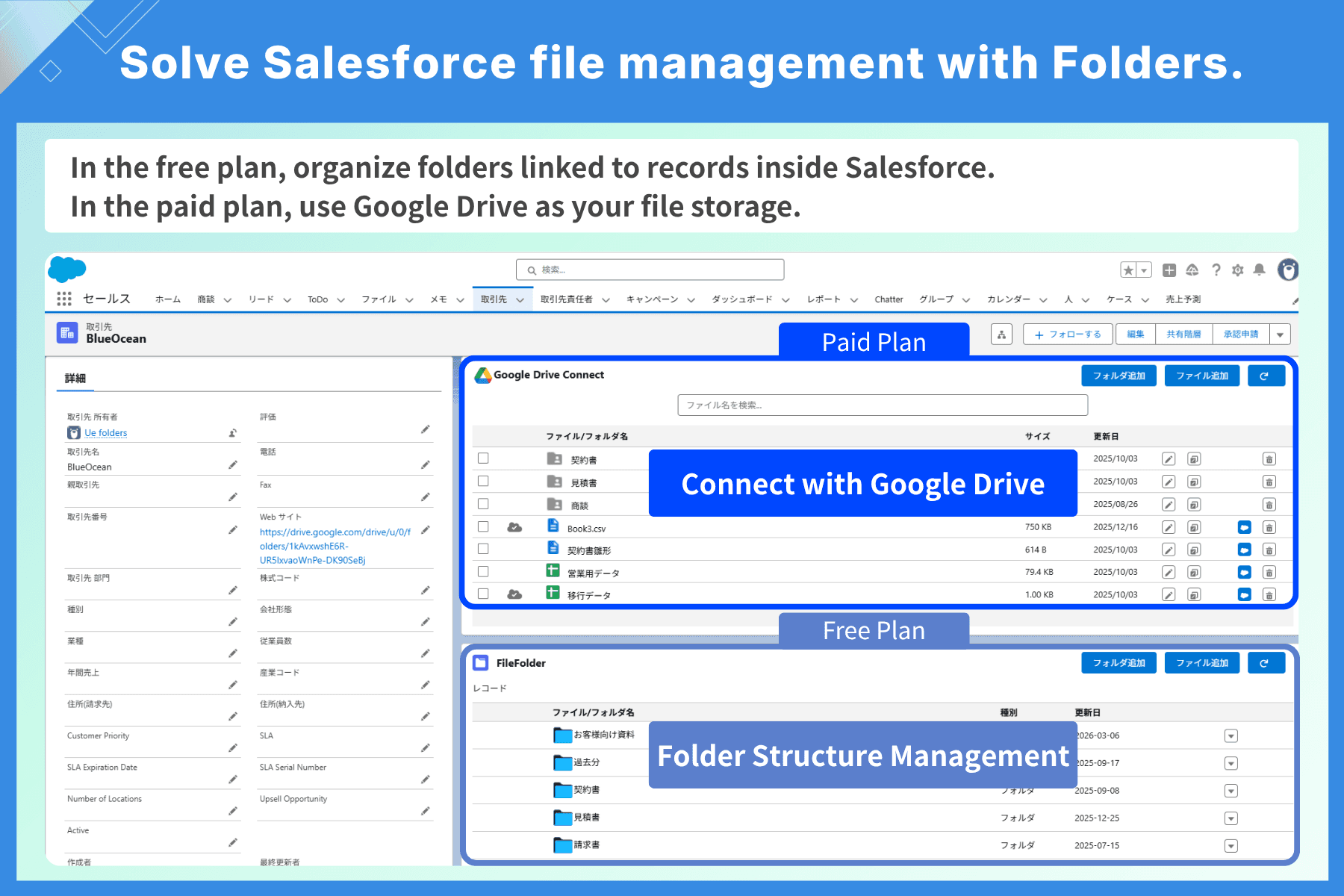
Task: Check the Book3.csv file checkbox
Action: coord(483,526)
